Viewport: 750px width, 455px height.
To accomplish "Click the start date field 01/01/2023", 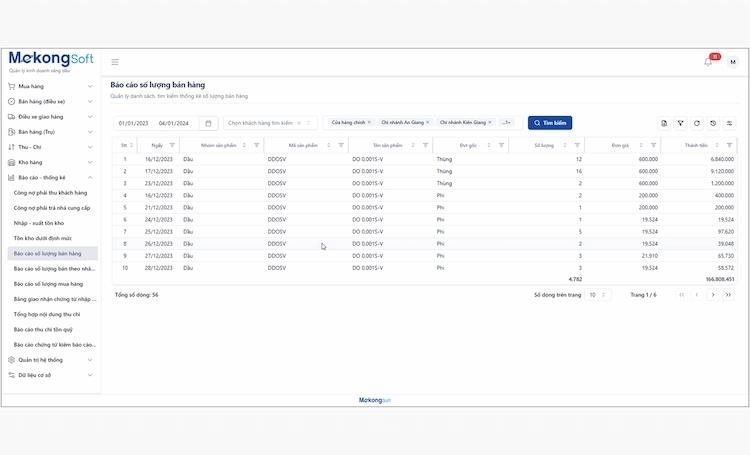I will coord(134,123).
